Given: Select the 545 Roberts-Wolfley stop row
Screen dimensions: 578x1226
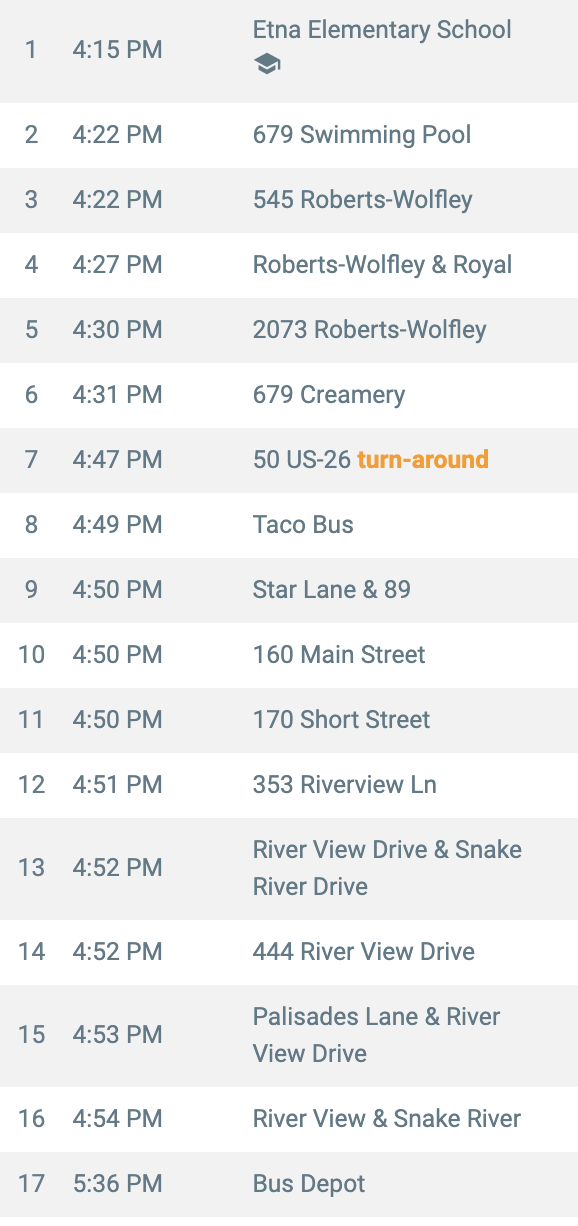Looking at the screenshot, I should [x=289, y=200].
